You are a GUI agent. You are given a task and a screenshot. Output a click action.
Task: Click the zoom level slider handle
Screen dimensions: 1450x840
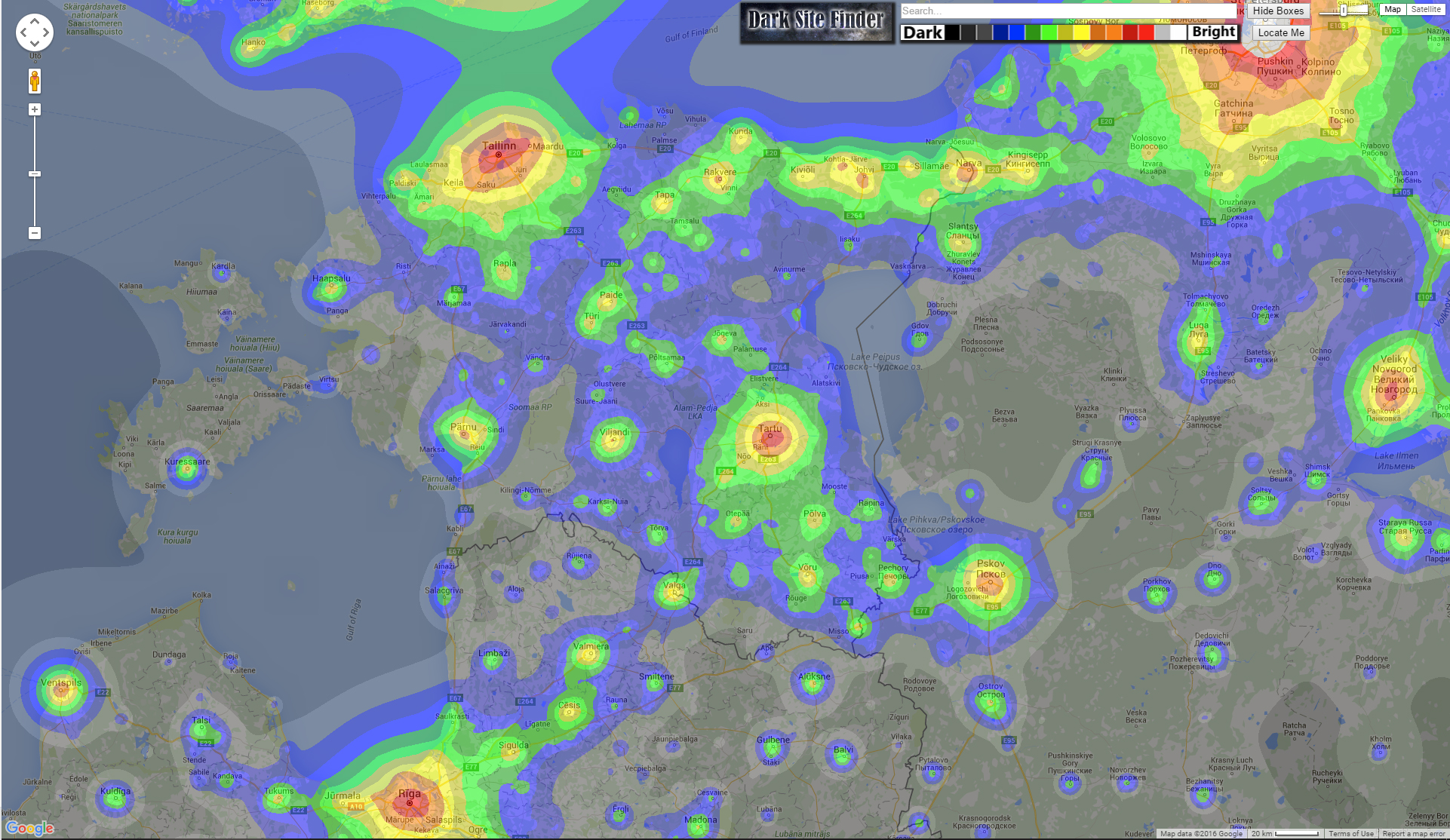35,174
